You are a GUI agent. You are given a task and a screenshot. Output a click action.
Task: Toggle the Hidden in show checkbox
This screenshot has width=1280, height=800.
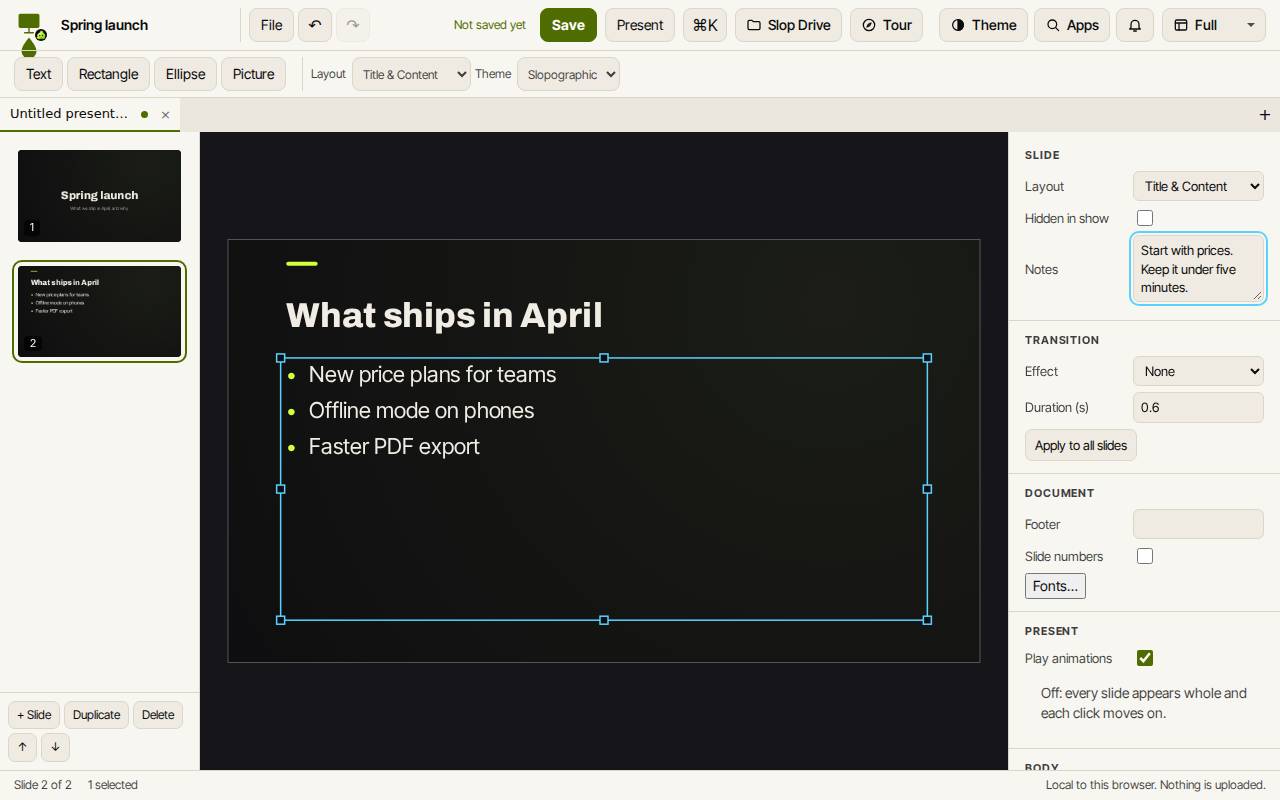click(x=1145, y=218)
